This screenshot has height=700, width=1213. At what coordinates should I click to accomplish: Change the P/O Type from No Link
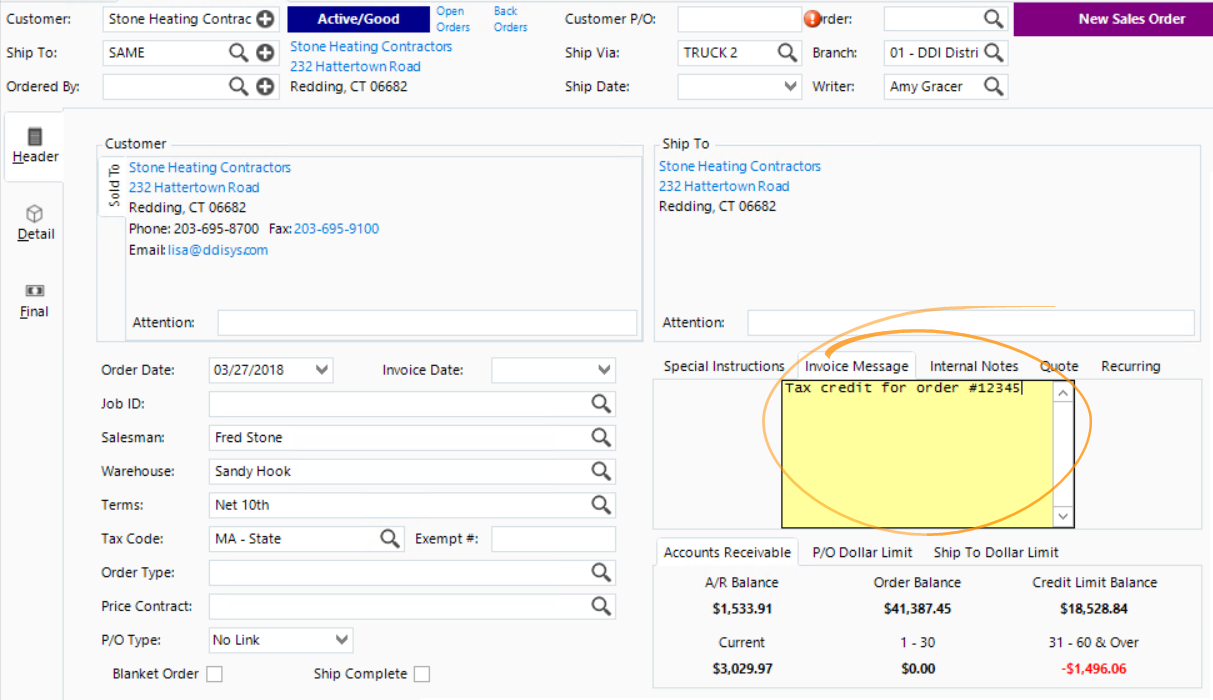(344, 640)
